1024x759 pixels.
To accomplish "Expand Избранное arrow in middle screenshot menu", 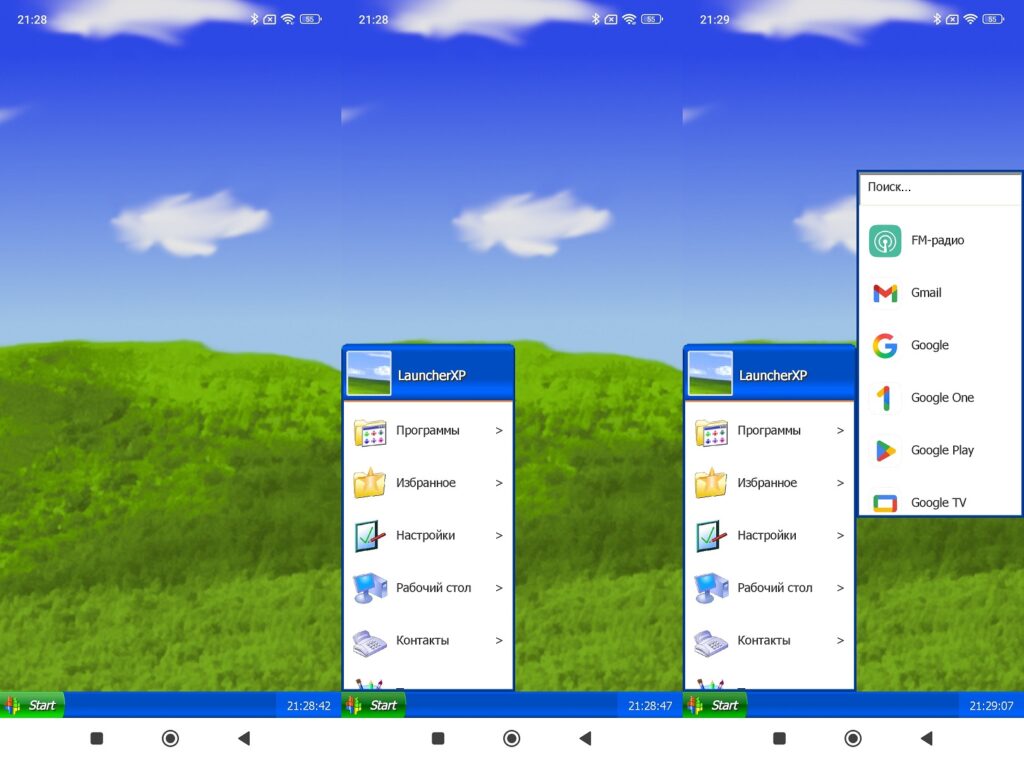I will (x=499, y=483).
